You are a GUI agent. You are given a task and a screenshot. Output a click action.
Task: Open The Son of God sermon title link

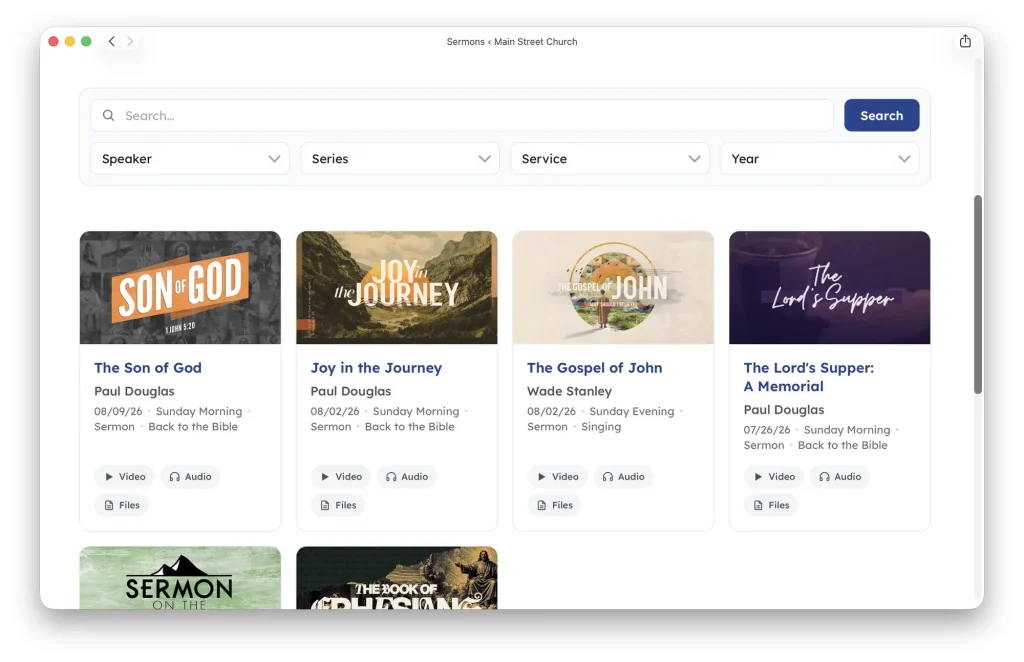pyautogui.click(x=148, y=368)
